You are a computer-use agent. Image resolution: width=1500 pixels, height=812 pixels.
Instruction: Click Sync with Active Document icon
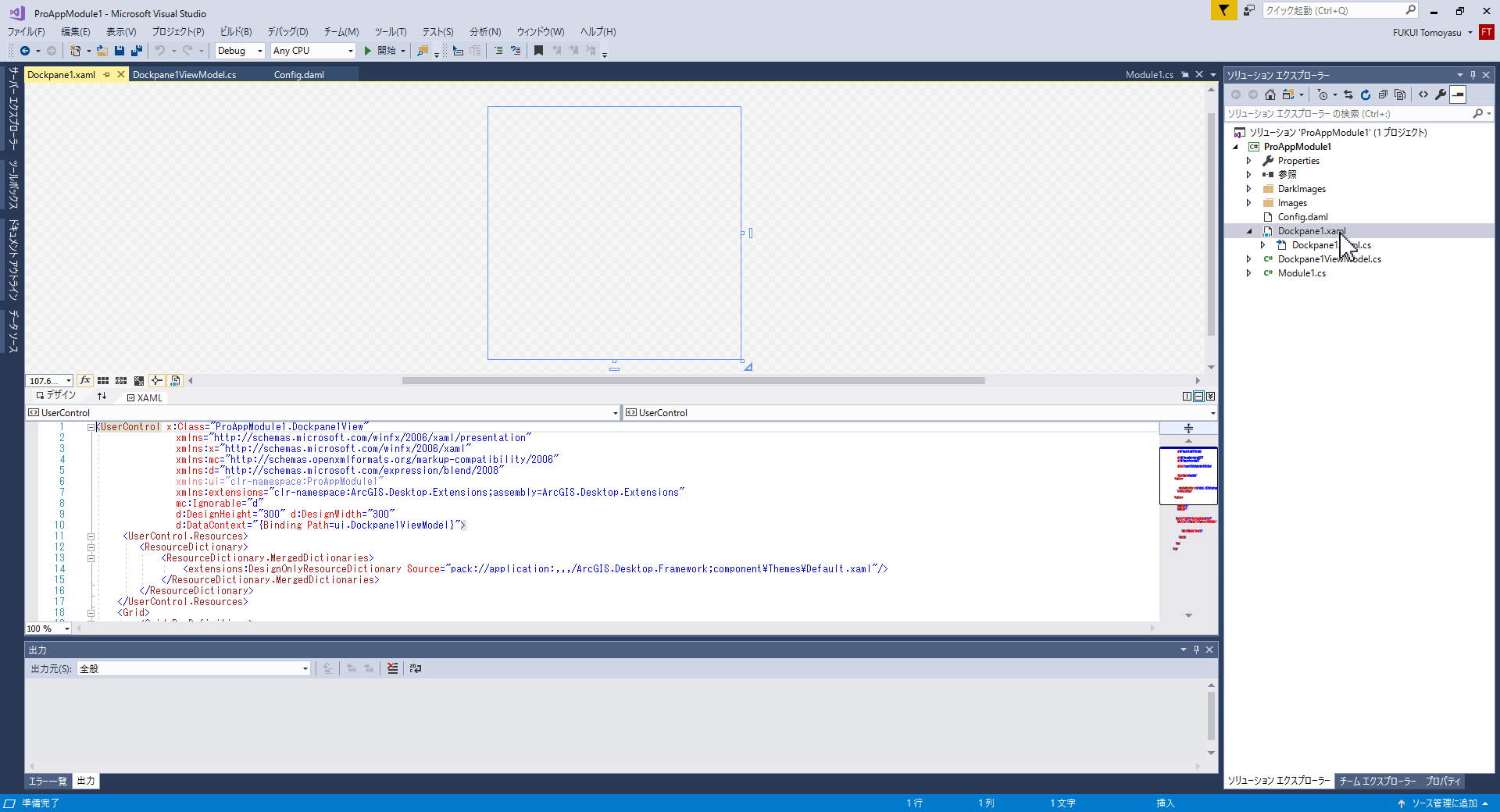[x=1348, y=94]
